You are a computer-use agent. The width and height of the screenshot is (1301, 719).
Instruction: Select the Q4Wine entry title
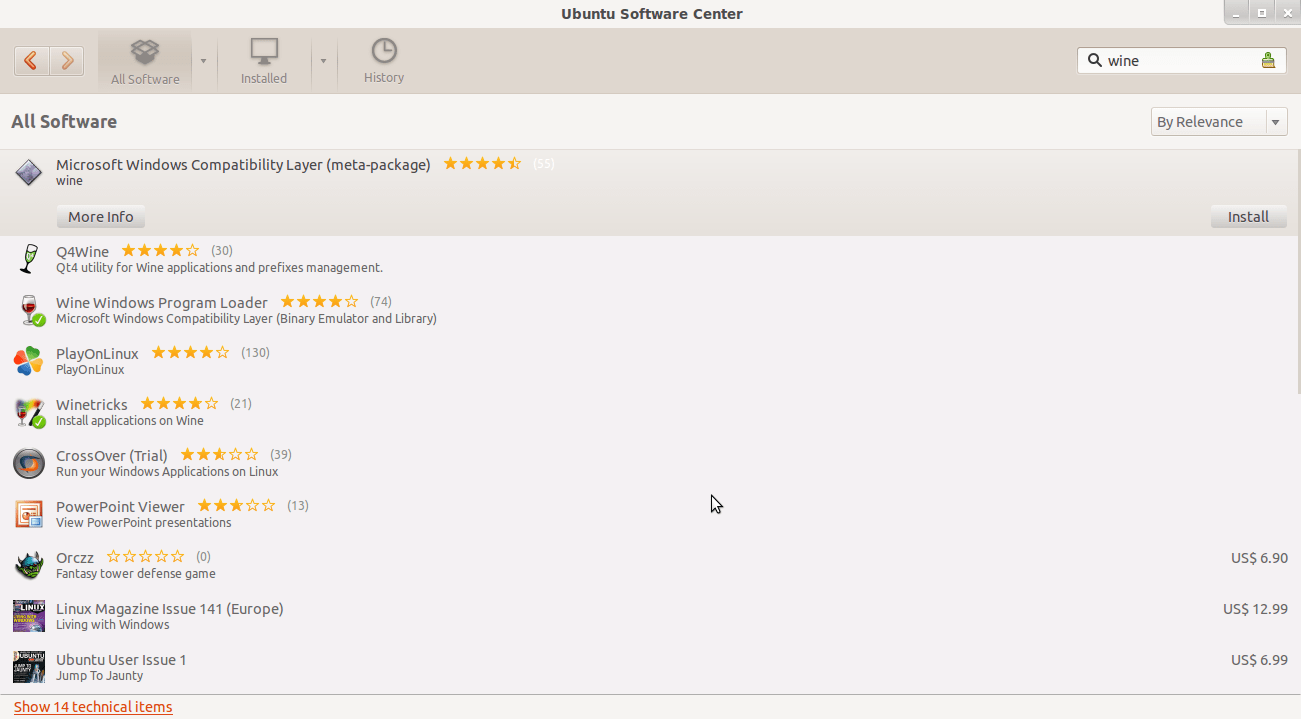(83, 252)
